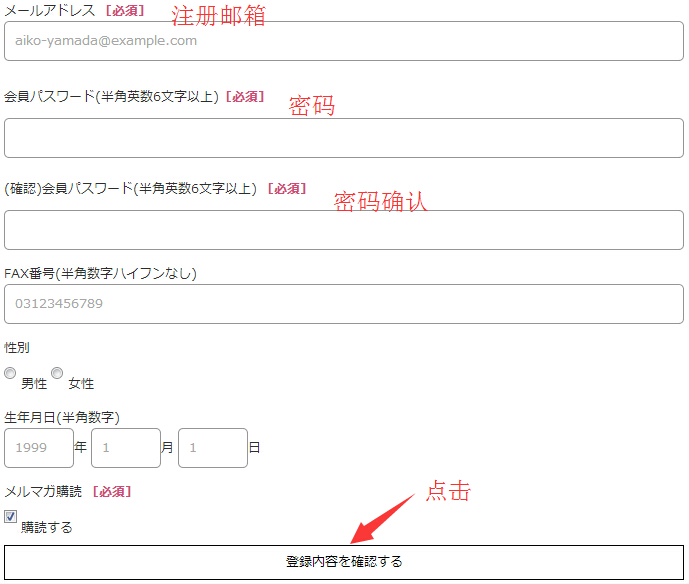Image resolution: width=689 pixels, height=584 pixels.
Task: Click the メルマガ購読 label text
Action: 44,491
